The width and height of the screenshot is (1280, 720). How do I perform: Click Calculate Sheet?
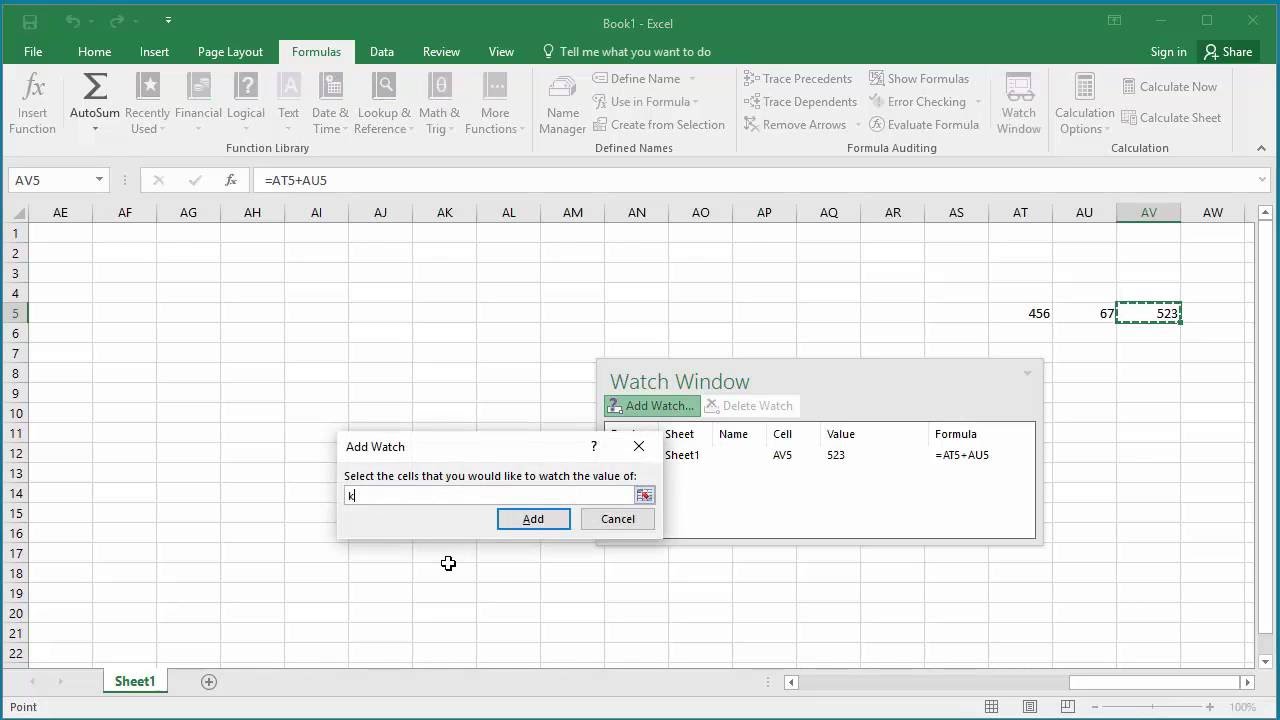1171,117
